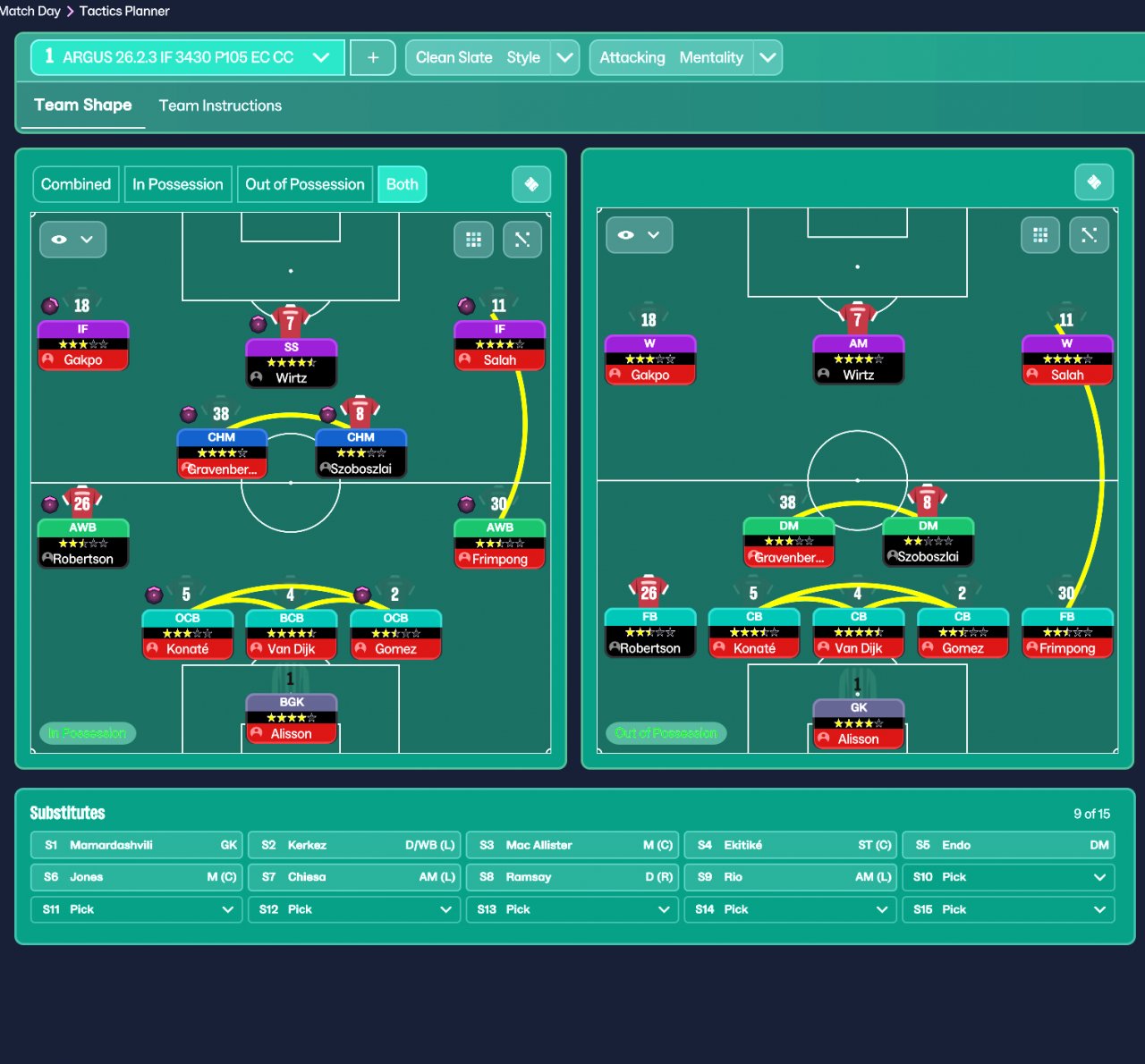Switch pitch view to Out of Possession
Screen dimensions: 1145x1064
pyautogui.click(x=305, y=184)
